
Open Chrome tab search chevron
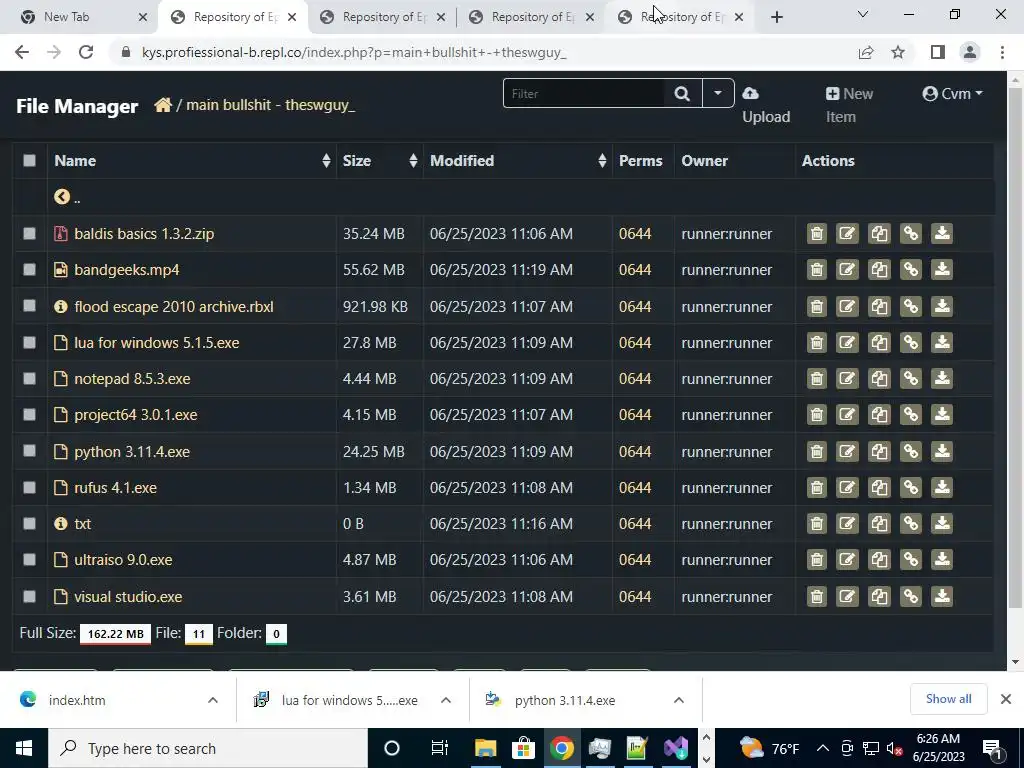[863, 14]
